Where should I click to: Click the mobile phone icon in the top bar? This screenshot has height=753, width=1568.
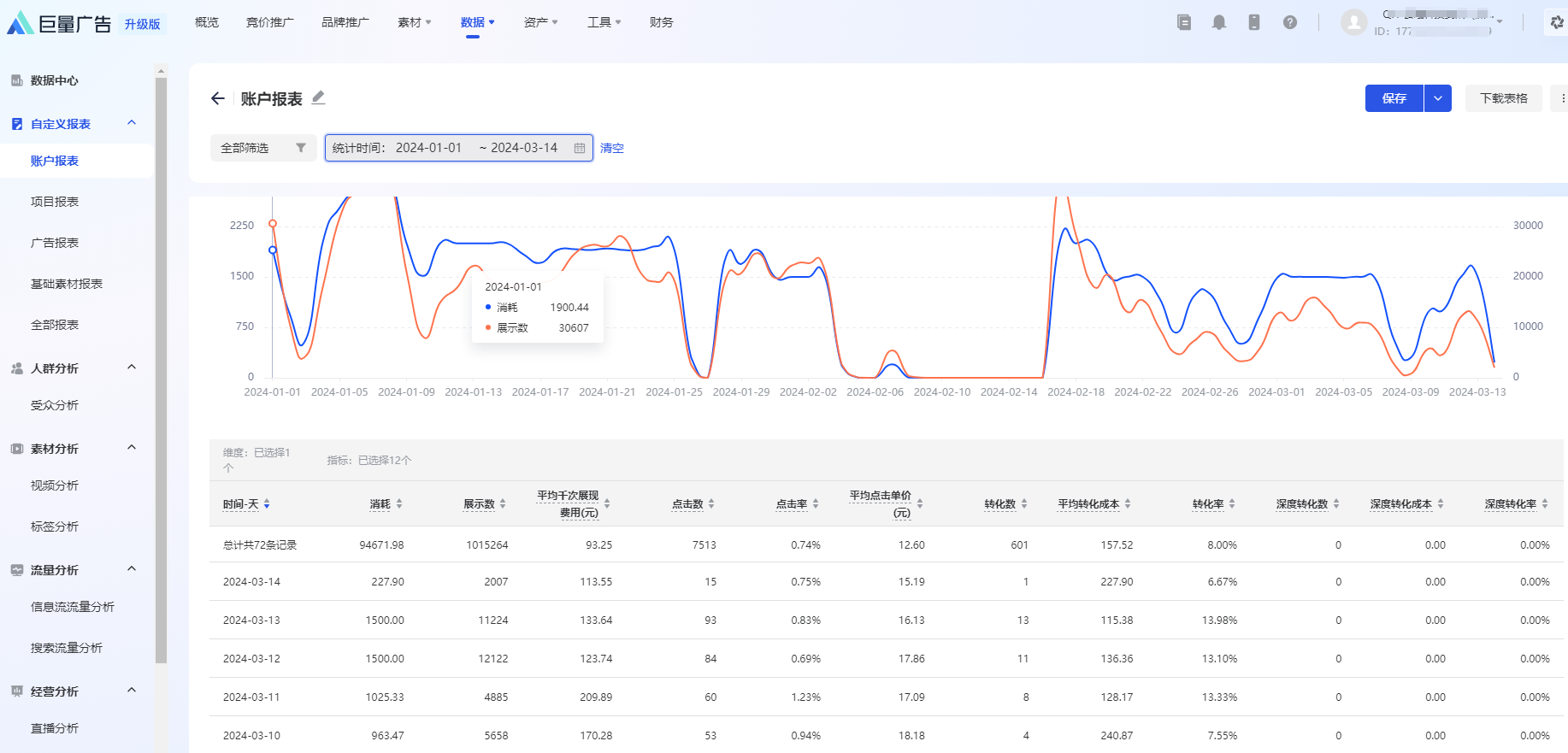point(1254,22)
